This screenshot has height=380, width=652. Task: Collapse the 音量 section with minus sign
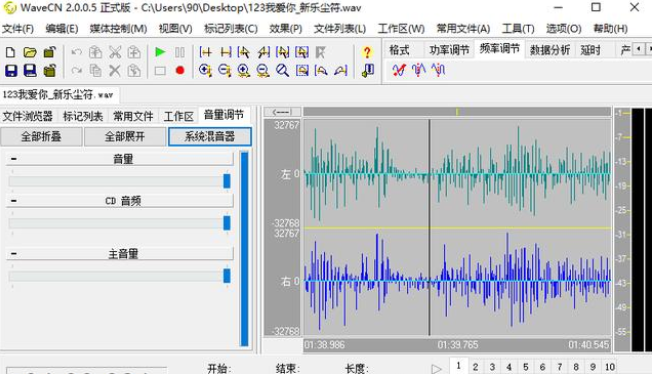click(x=14, y=159)
